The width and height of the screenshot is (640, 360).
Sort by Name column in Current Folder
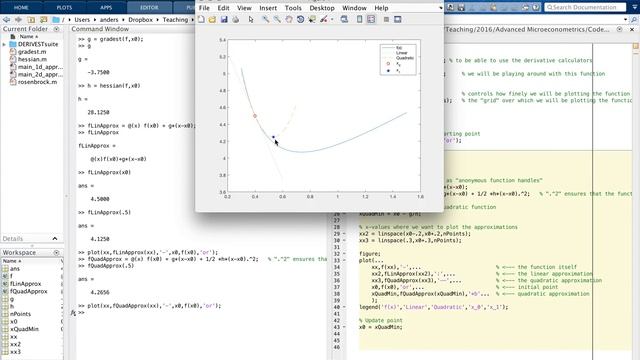[28, 36]
